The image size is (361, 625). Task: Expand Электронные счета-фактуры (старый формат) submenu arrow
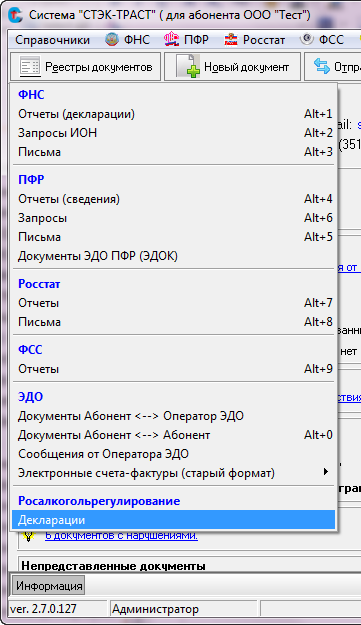click(x=326, y=472)
